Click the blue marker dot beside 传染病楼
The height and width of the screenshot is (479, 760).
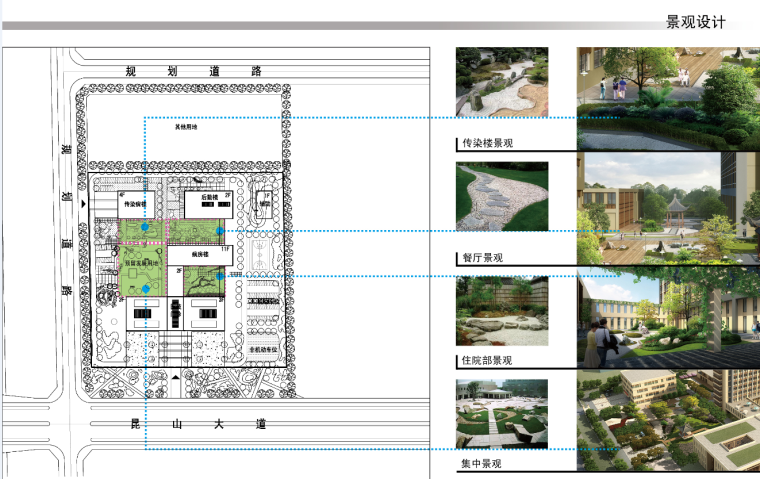[x=146, y=229]
